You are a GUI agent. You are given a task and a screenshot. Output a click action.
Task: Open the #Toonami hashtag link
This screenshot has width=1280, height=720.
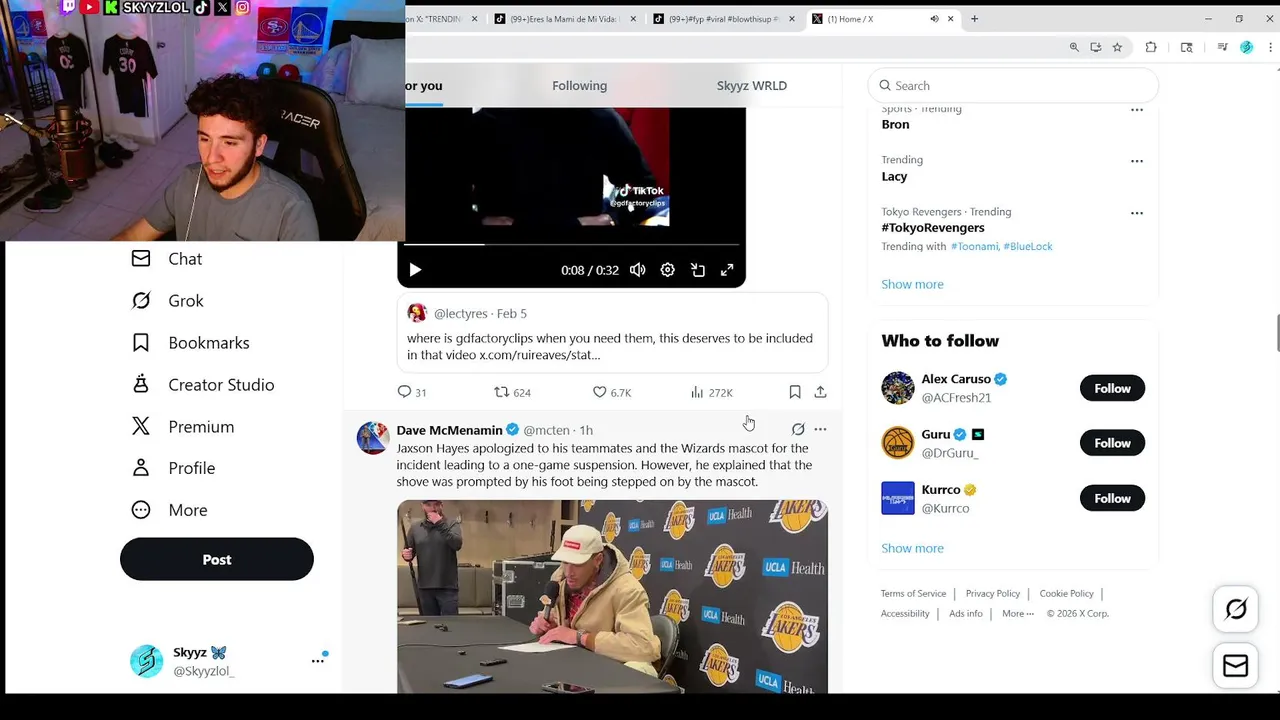(x=974, y=246)
